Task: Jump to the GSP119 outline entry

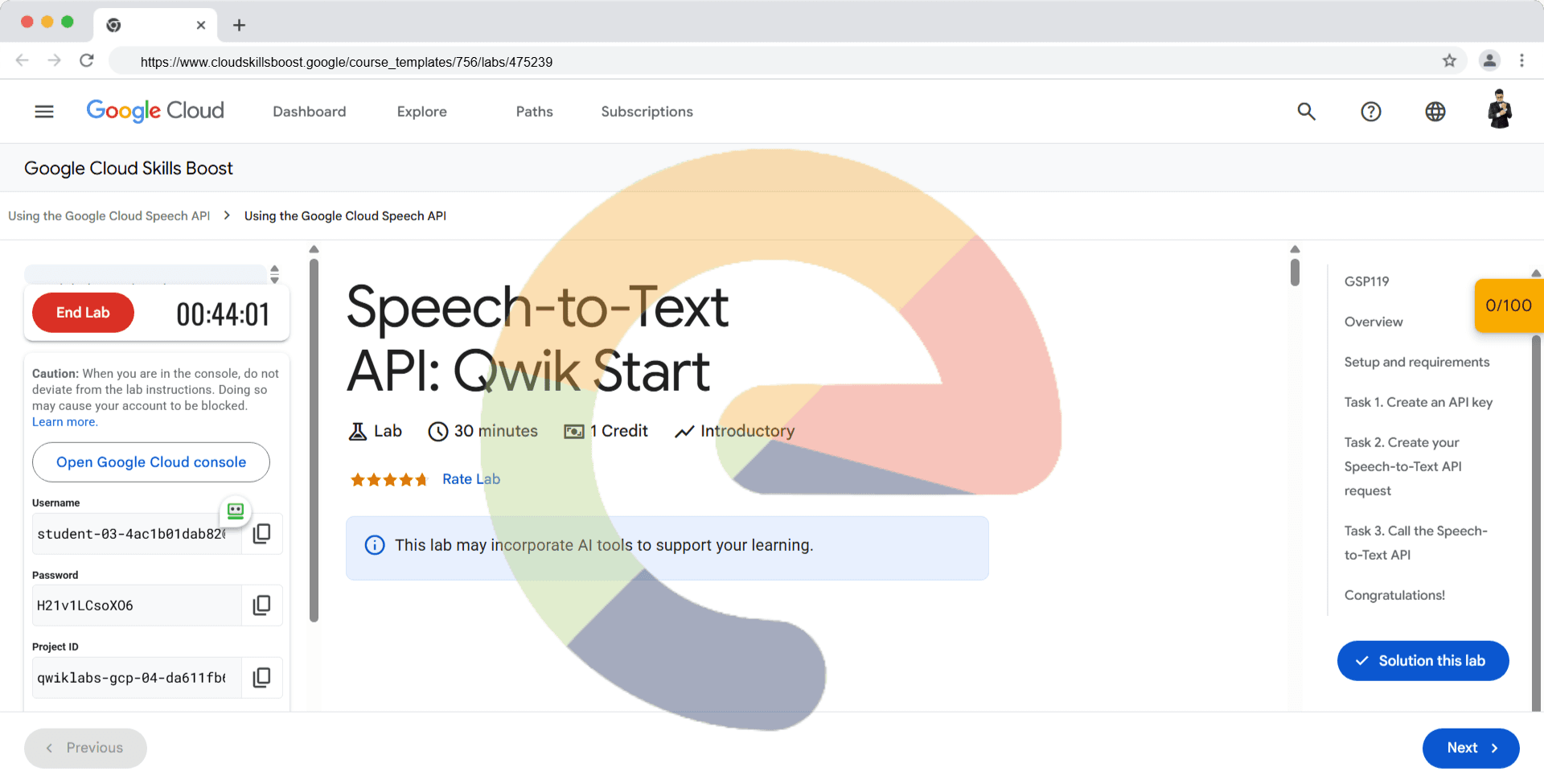Action: pyautogui.click(x=1367, y=281)
